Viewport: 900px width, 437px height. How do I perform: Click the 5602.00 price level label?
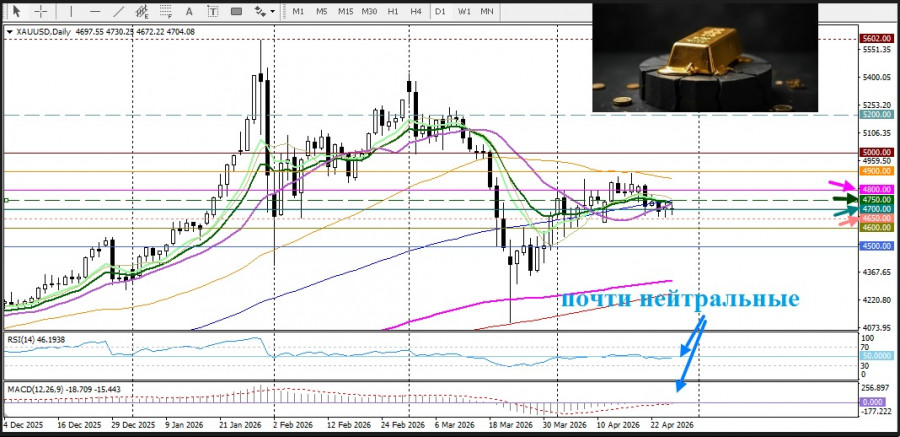[x=876, y=39]
